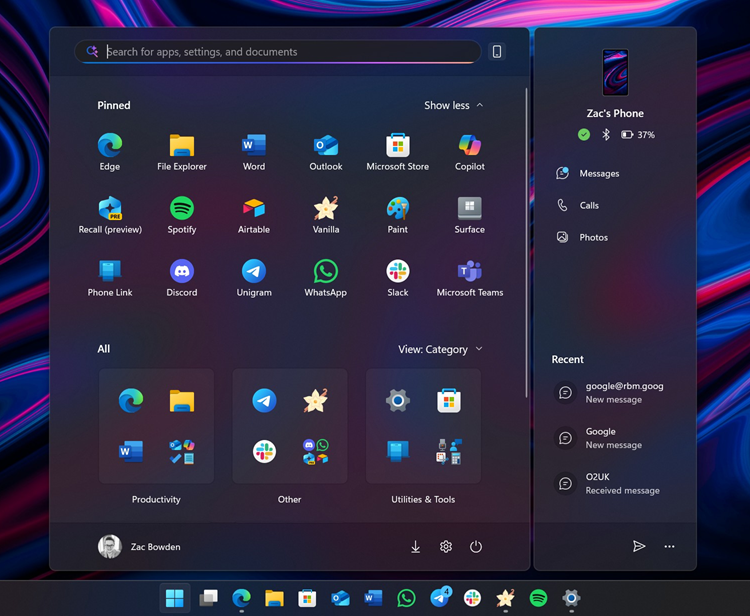Open Zac Bowden user account menu
The height and width of the screenshot is (616, 750).
tap(139, 546)
